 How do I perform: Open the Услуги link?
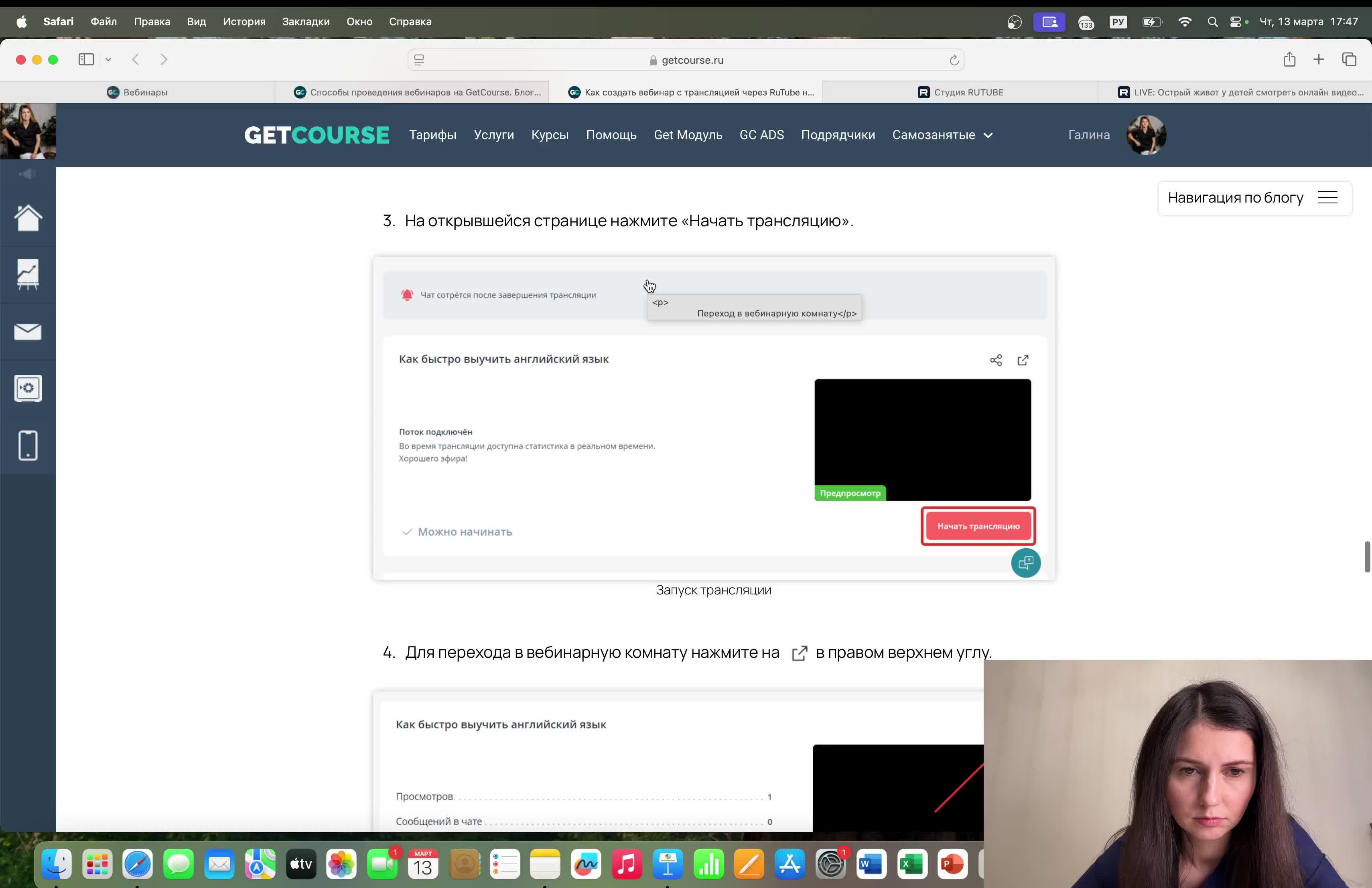click(x=494, y=135)
